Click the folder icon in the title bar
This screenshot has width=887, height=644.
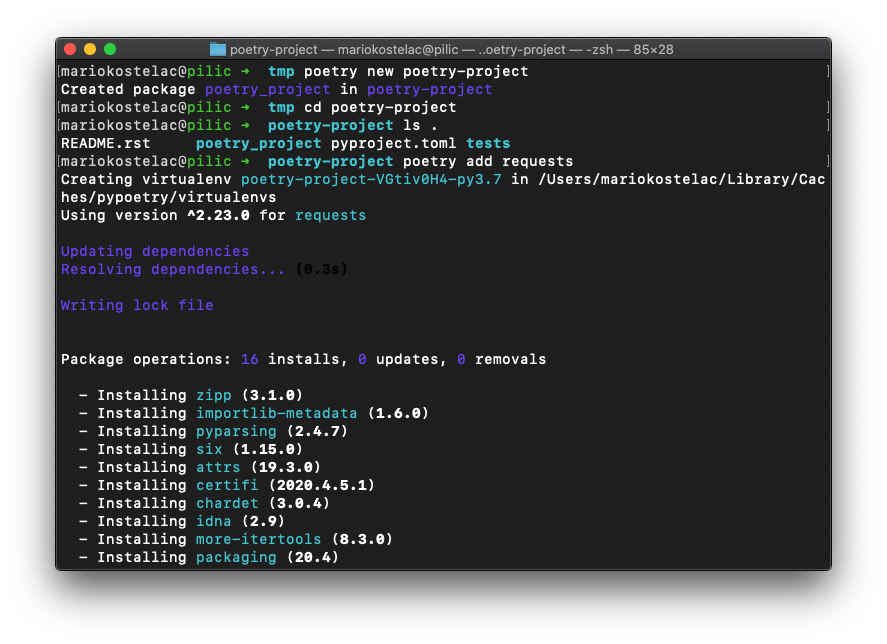pyautogui.click(x=218, y=50)
